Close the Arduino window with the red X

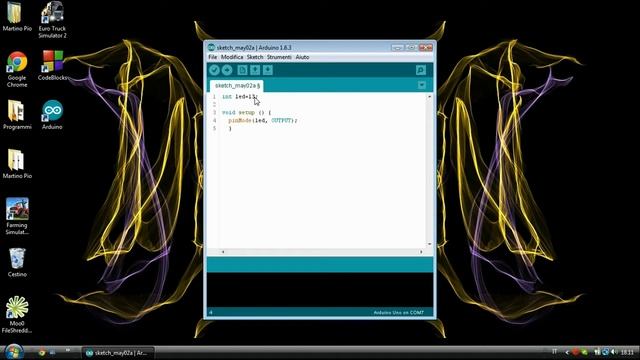pyautogui.click(x=426, y=47)
